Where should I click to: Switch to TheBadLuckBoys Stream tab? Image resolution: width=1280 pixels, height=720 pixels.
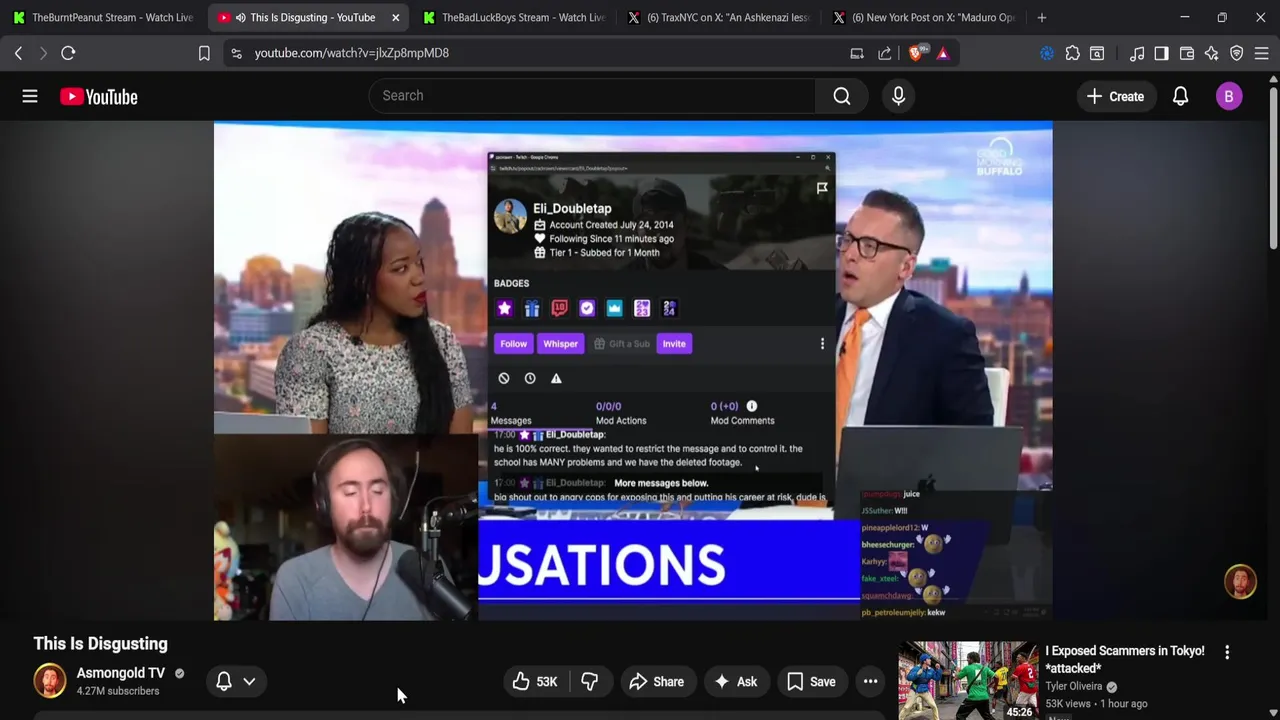pos(514,17)
